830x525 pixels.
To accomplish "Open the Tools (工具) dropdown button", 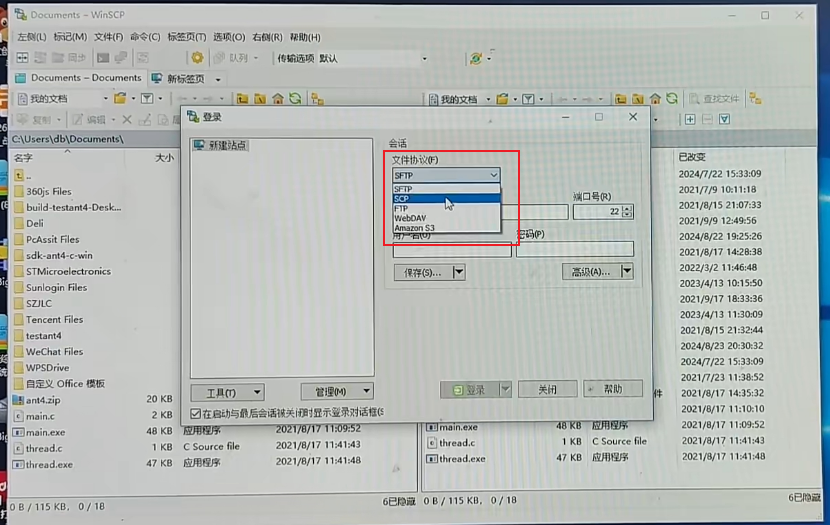I will (228, 393).
